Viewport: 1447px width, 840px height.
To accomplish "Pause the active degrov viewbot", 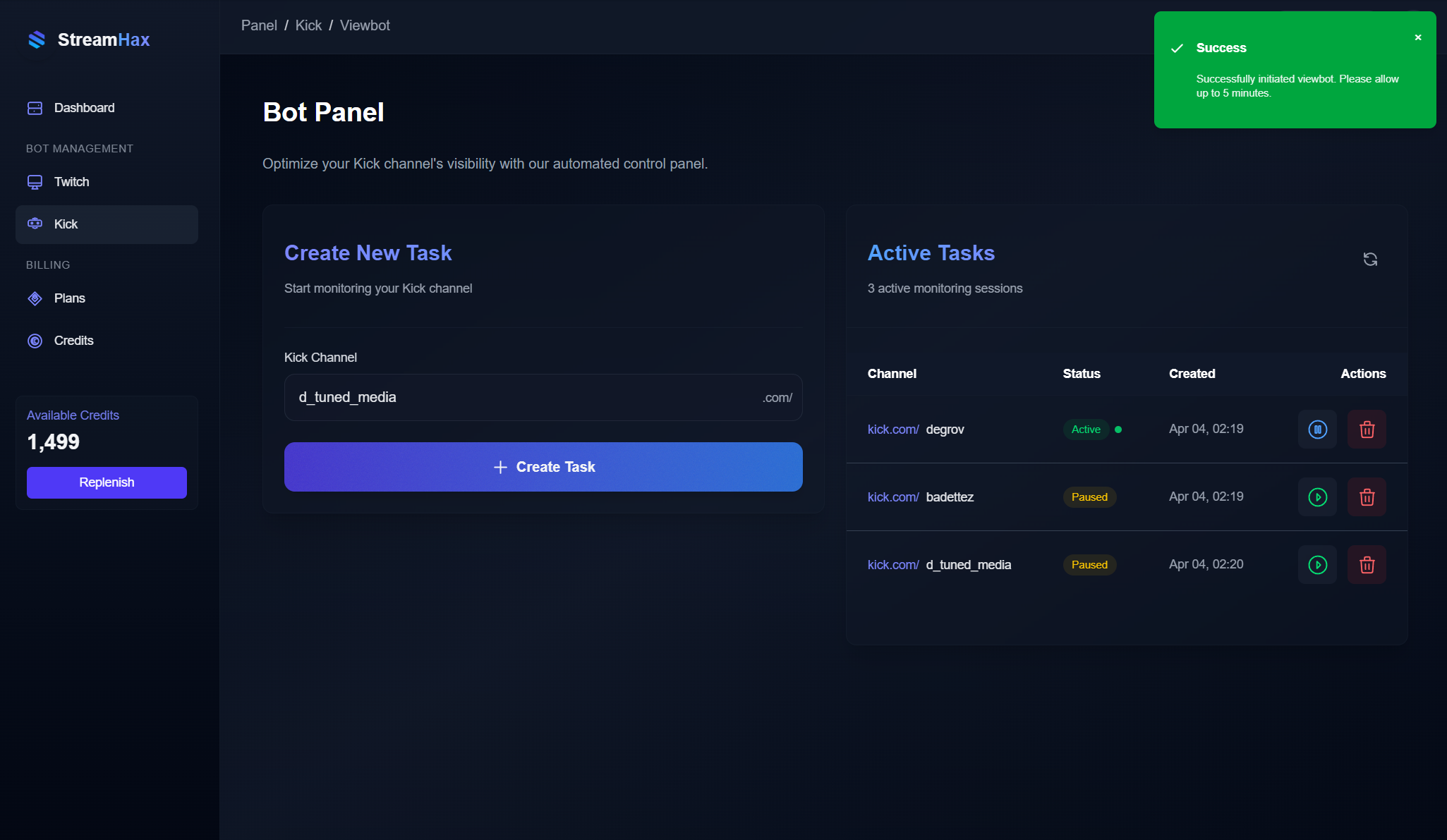I will [x=1317, y=429].
